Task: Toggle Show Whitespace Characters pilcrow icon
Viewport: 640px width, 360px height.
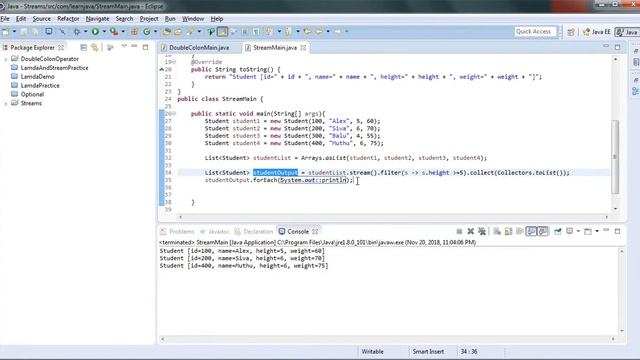Action: (x=256, y=31)
